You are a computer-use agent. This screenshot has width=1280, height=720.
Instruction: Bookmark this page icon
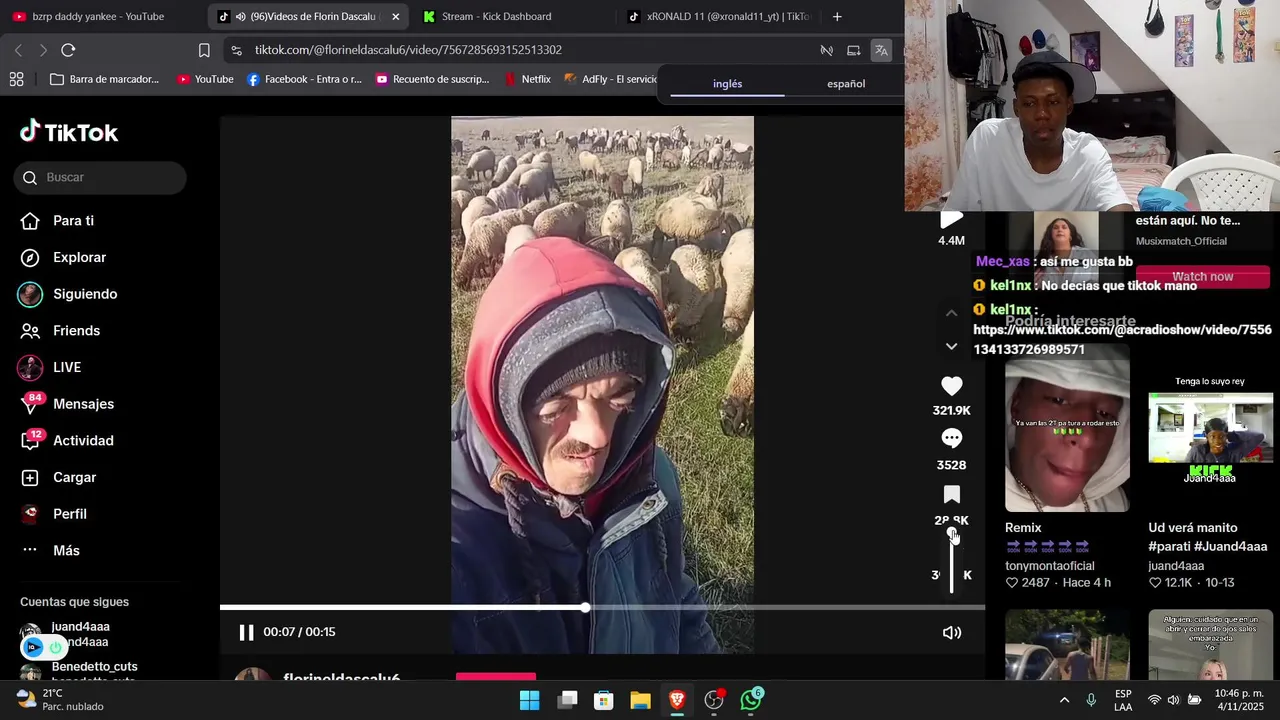204,50
